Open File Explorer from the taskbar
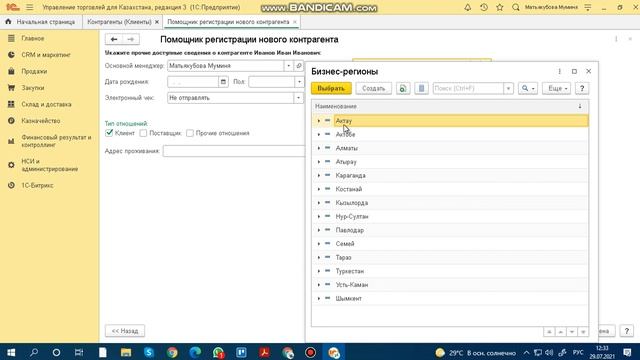This screenshot has height=360, width=640. (126, 352)
